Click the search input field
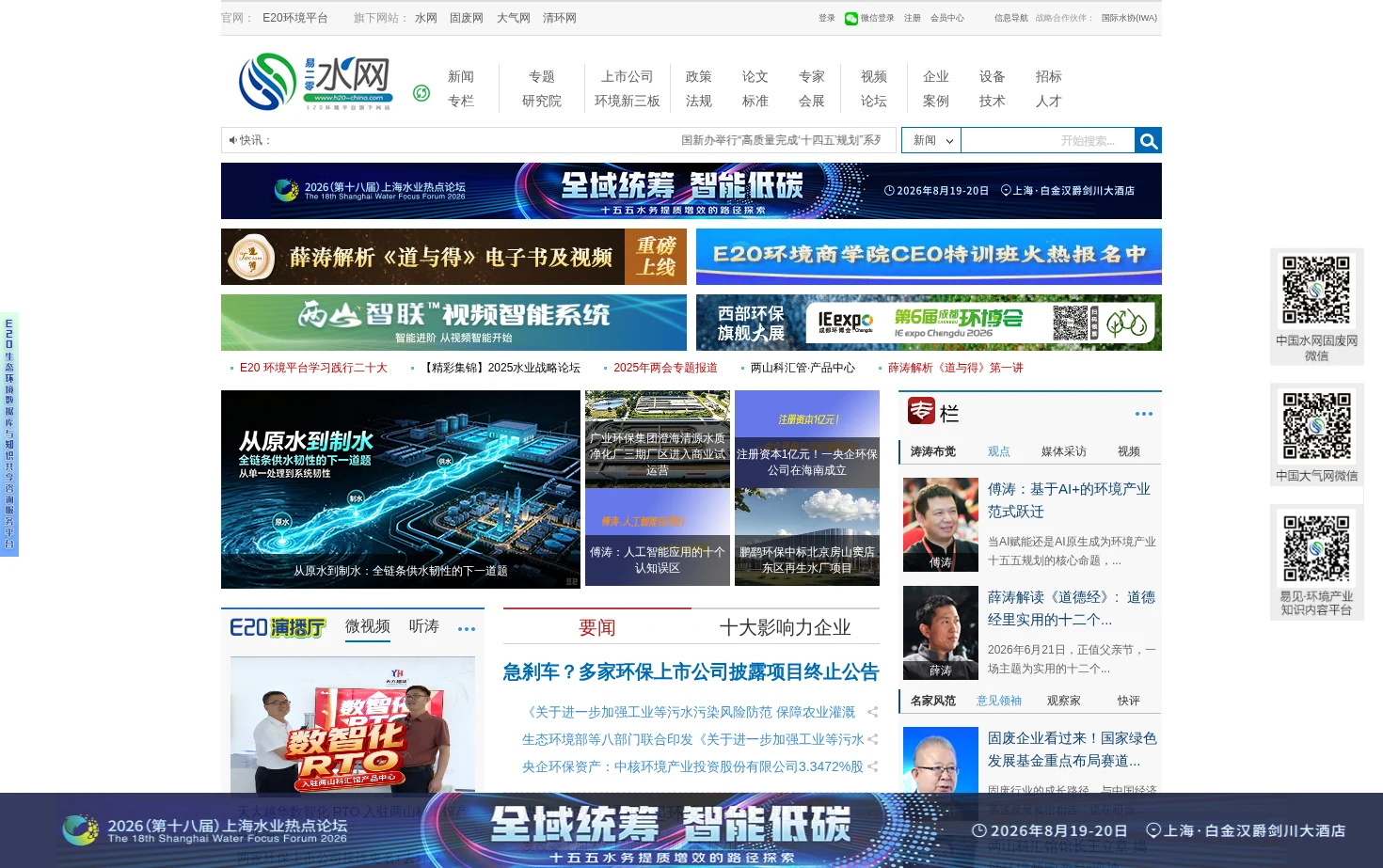1383x868 pixels. pyautogui.click(x=1047, y=140)
